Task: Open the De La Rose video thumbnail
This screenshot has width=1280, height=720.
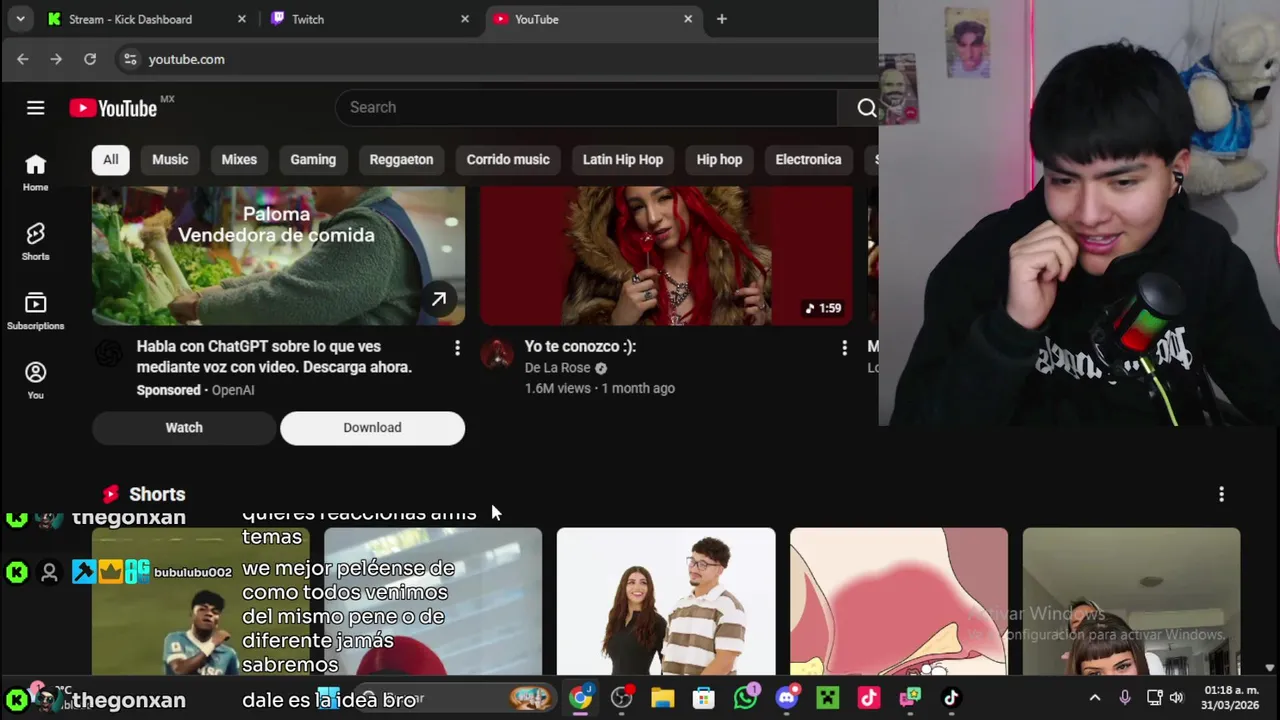Action: pyautogui.click(x=666, y=255)
